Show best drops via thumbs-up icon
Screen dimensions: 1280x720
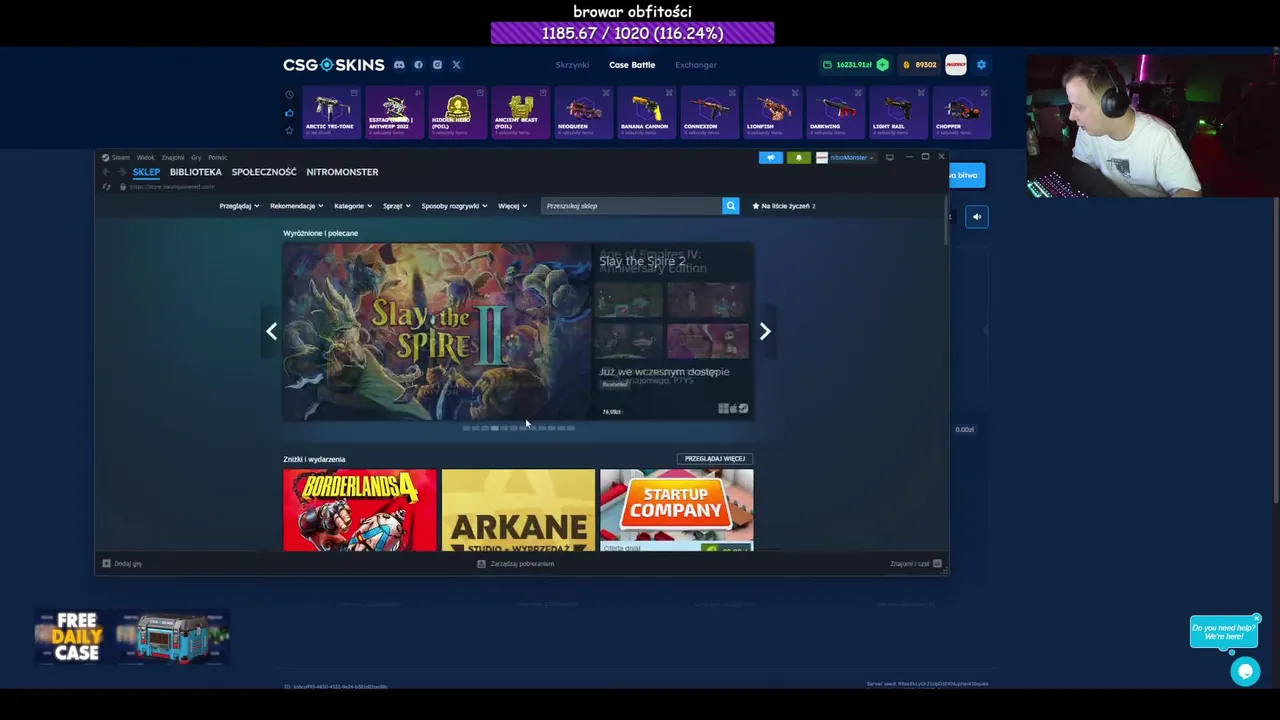point(289,112)
